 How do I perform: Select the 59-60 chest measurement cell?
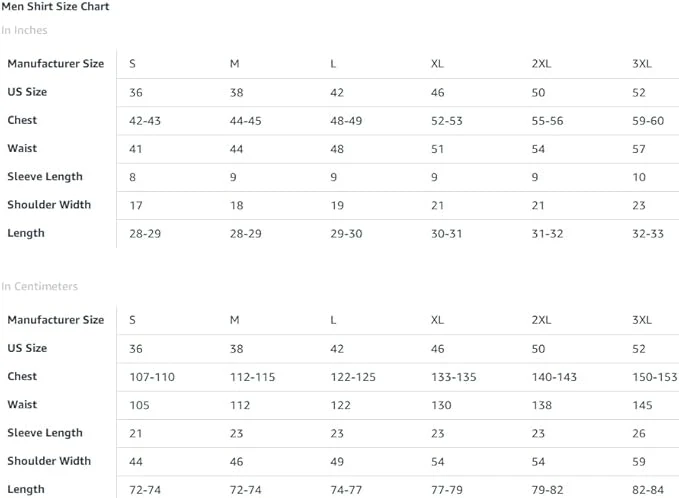(x=648, y=120)
